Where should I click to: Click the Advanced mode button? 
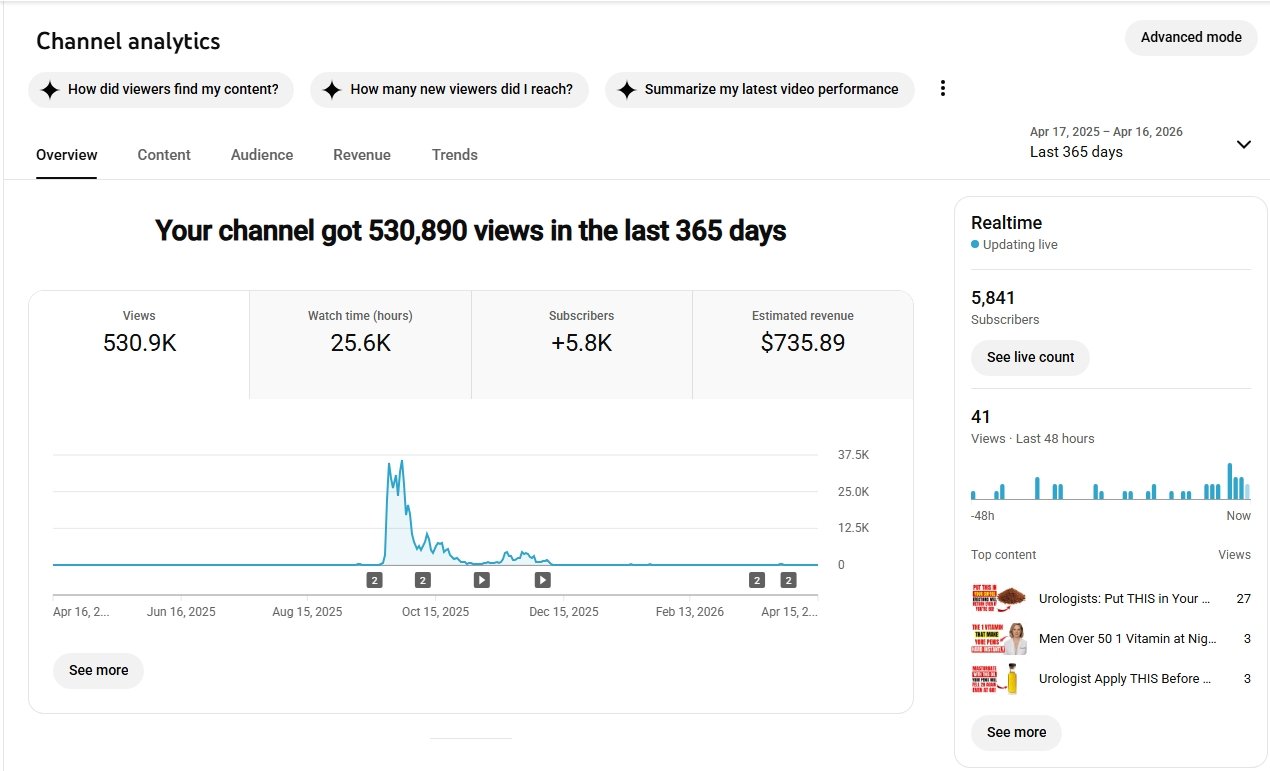point(1191,38)
